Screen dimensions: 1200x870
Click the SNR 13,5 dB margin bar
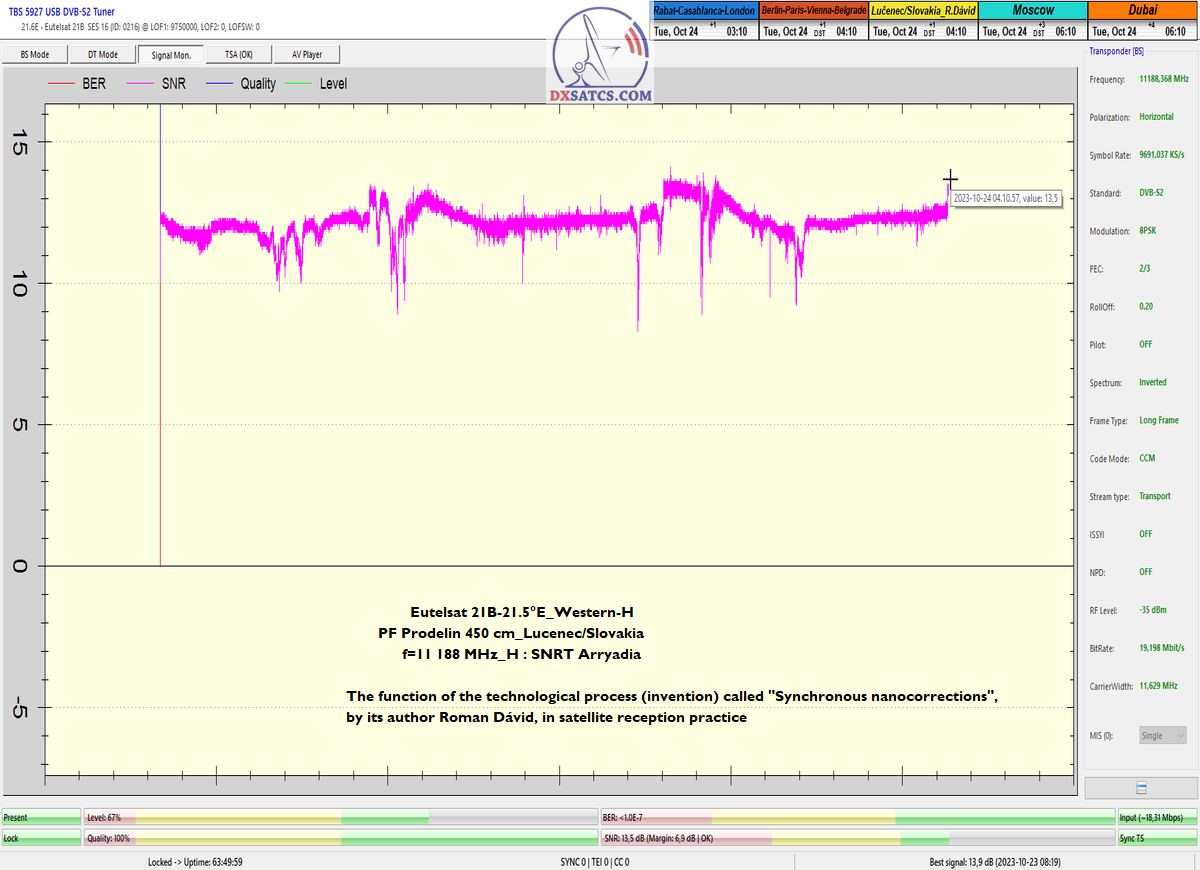point(857,838)
